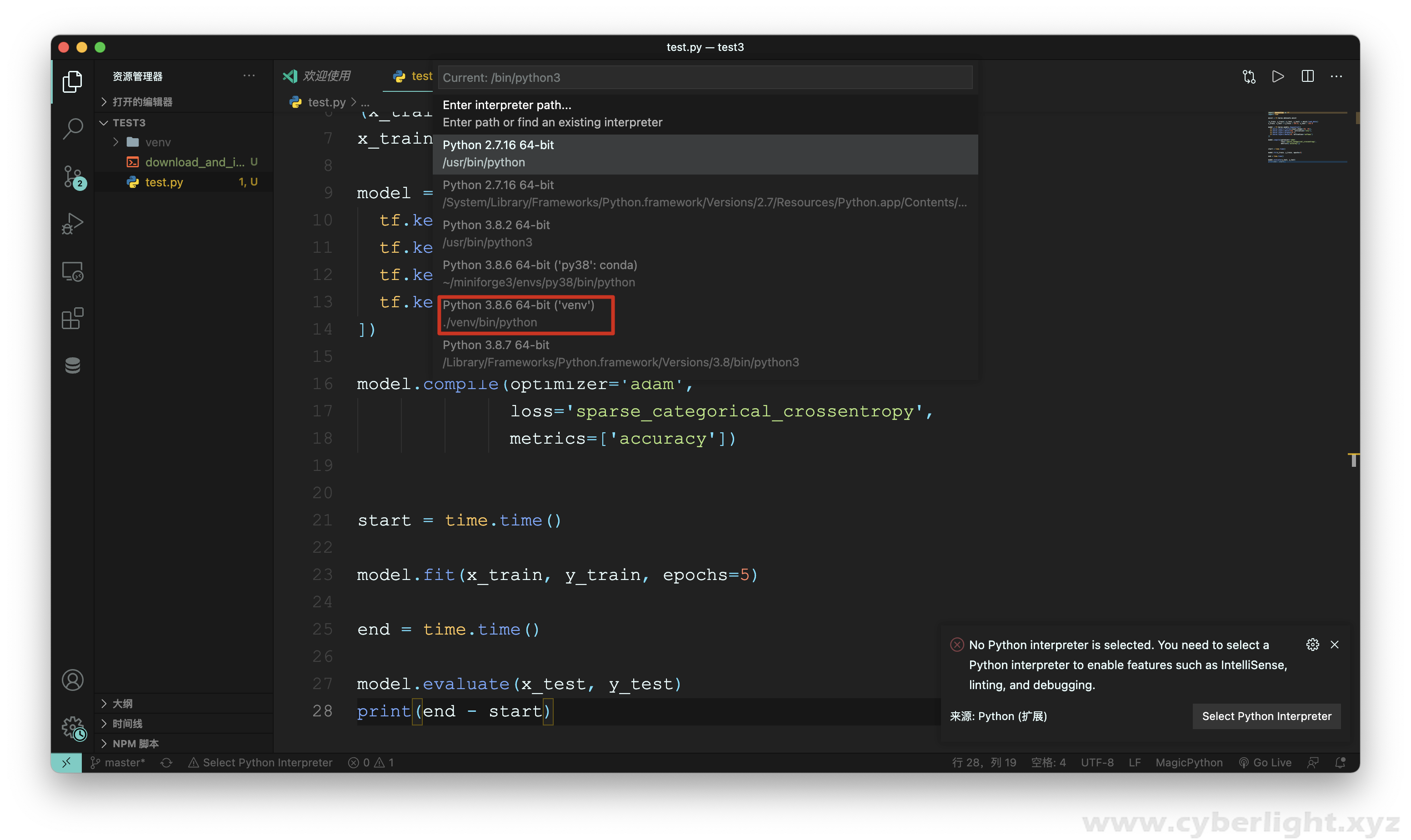1411x840 pixels.
Task: Choose Enter interpreter path... option
Action: coord(705,114)
